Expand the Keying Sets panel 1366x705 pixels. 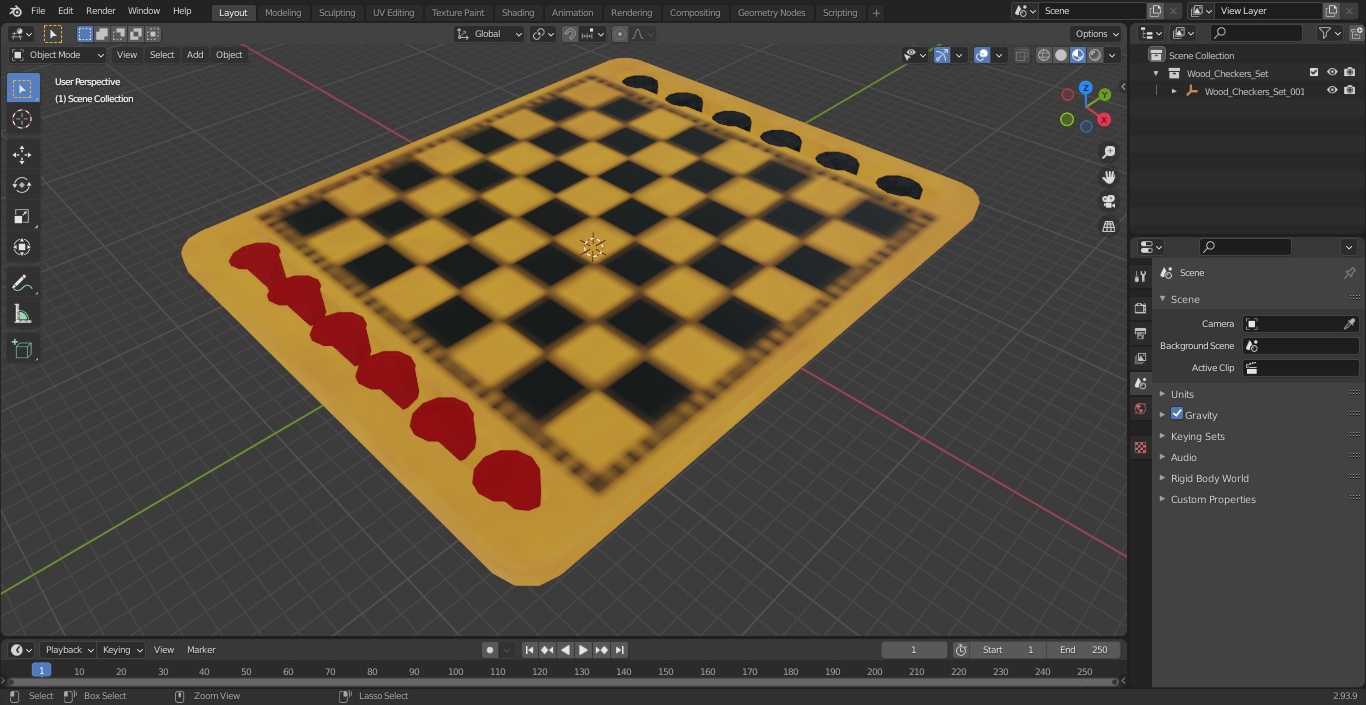click(x=1197, y=436)
